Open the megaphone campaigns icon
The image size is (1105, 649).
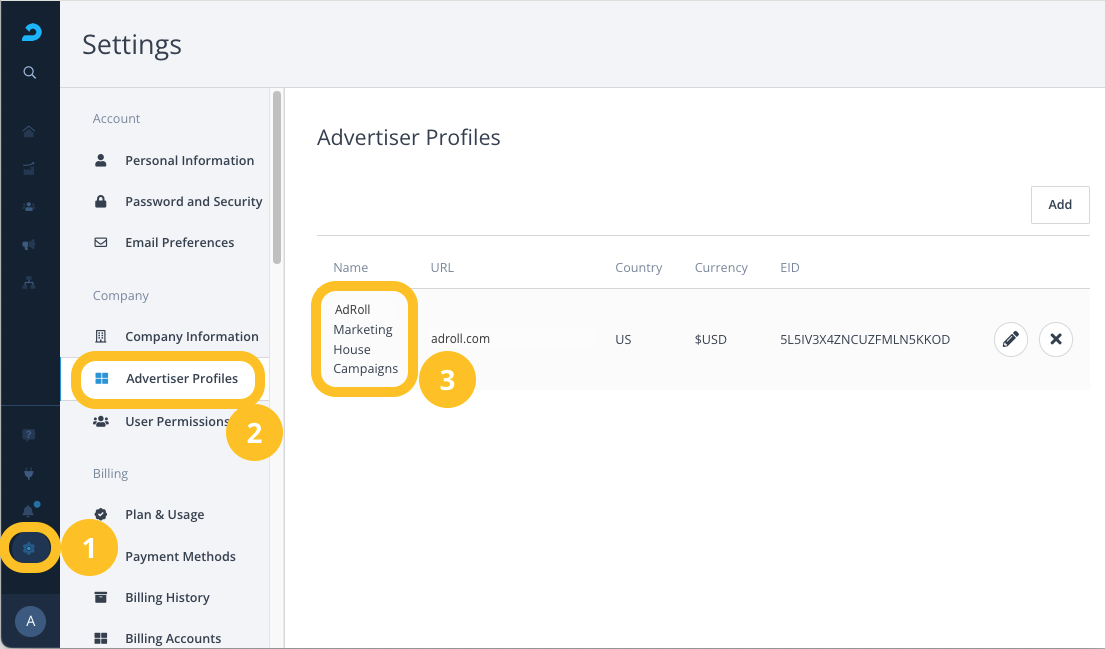(x=29, y=245)
